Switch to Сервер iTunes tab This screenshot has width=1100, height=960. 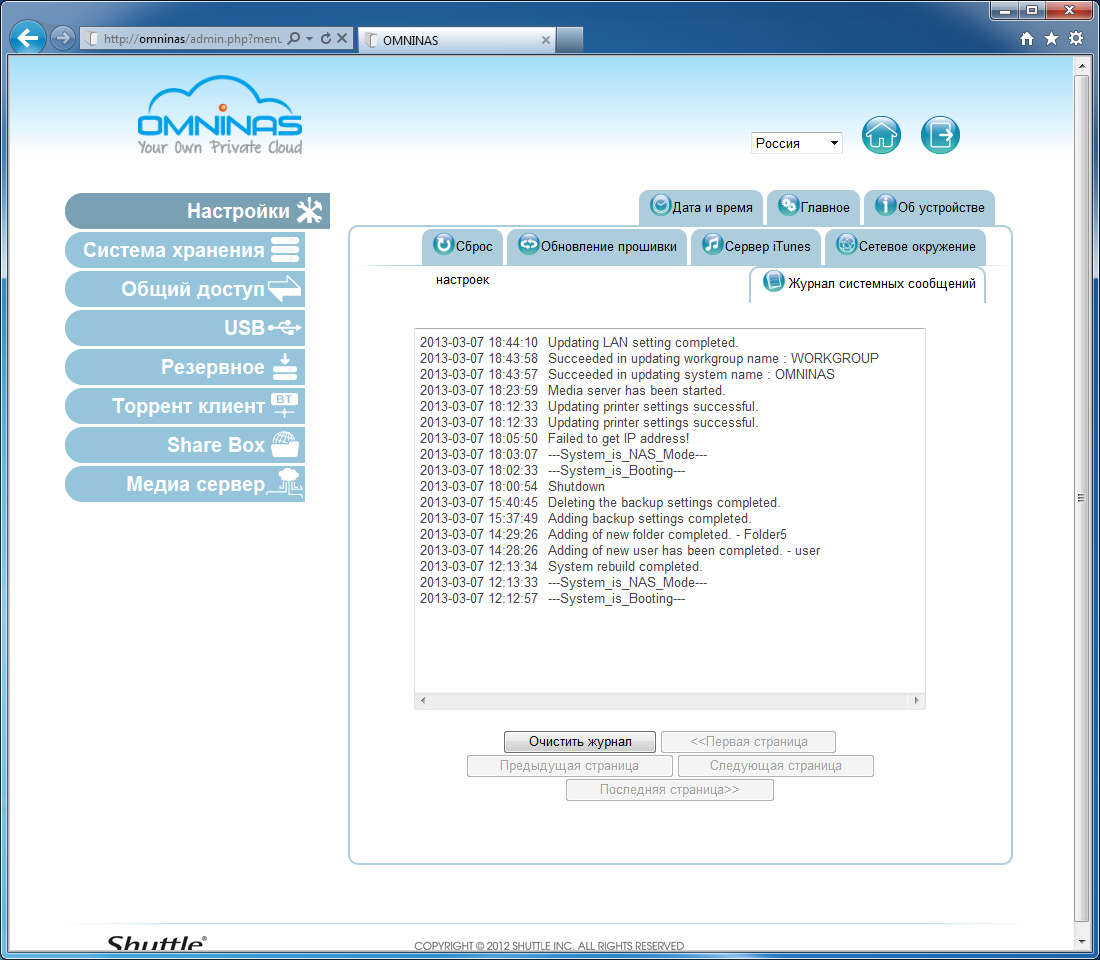[756, 247]
